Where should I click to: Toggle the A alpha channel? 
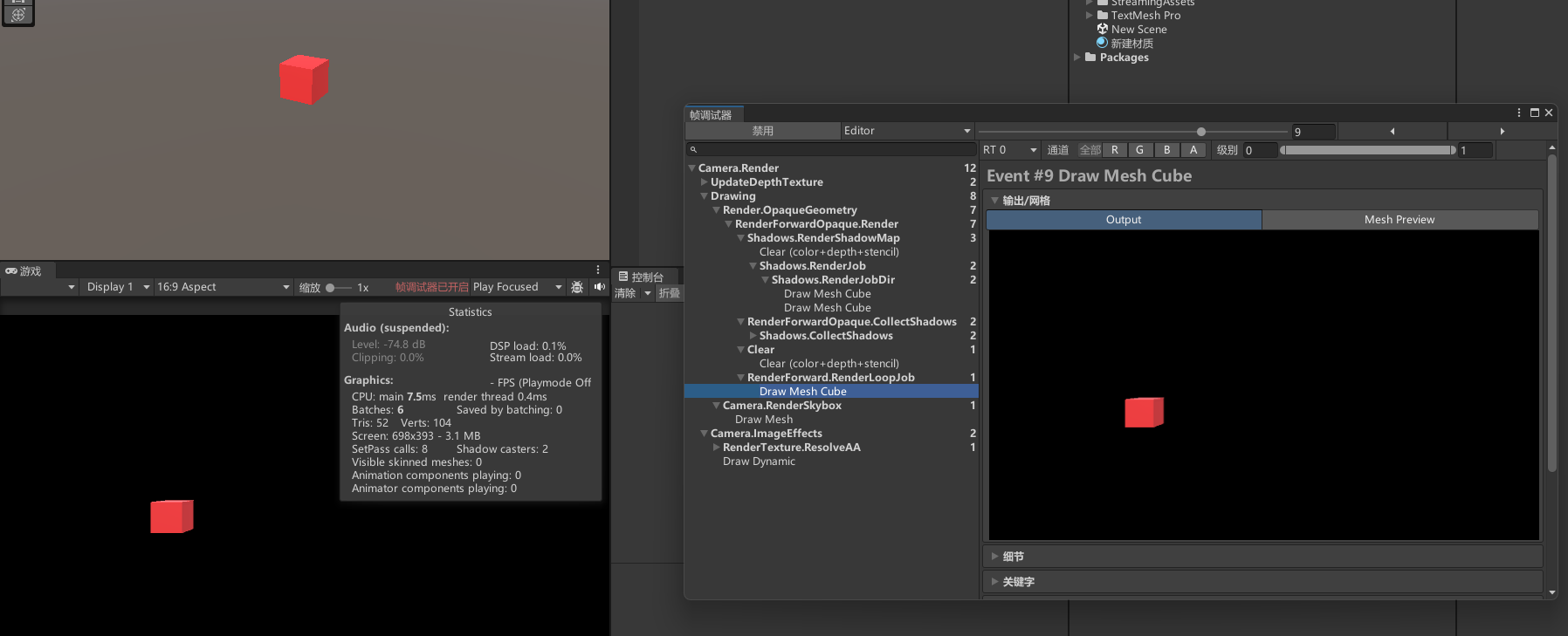[x=1193, y=150]
